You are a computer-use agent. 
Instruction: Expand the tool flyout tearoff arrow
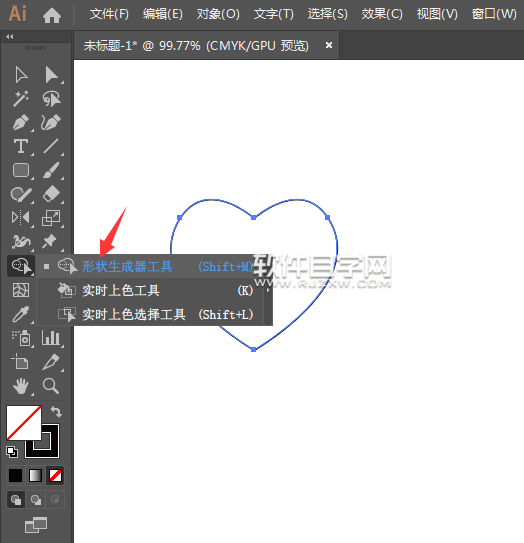268,290
